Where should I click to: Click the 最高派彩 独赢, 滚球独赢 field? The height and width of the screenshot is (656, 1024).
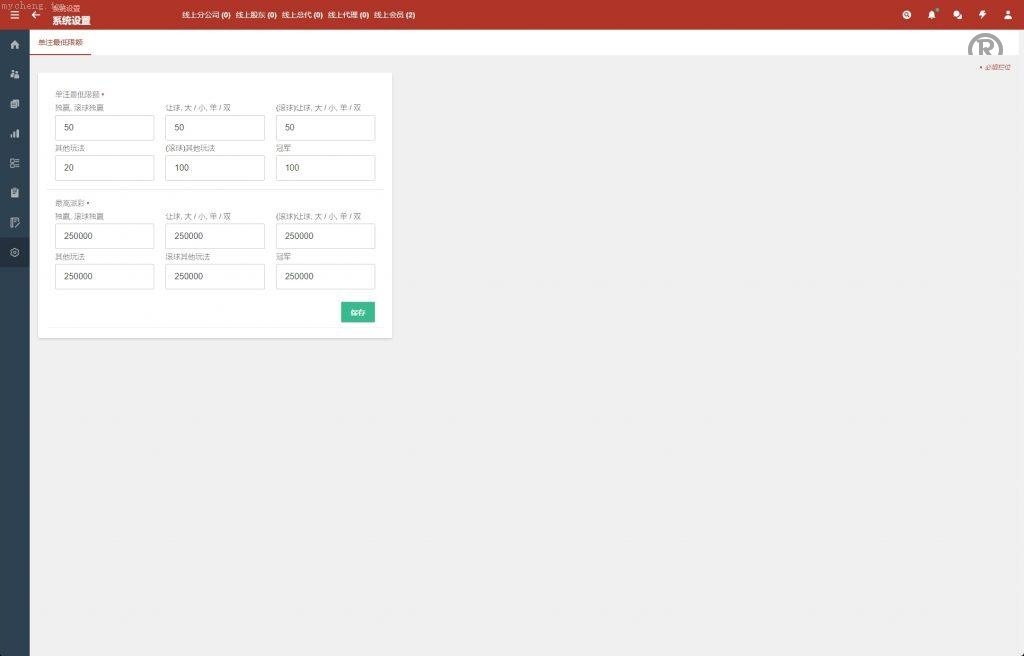[x=105, y=236]
